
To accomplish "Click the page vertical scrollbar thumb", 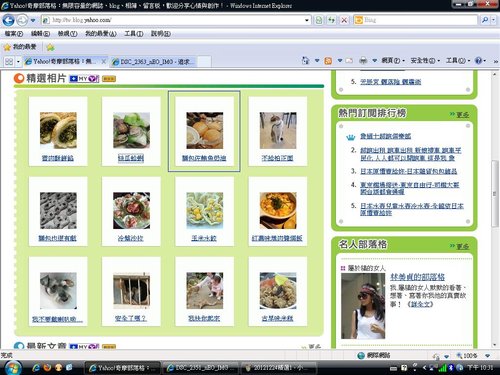I will (x=495, y=193).
